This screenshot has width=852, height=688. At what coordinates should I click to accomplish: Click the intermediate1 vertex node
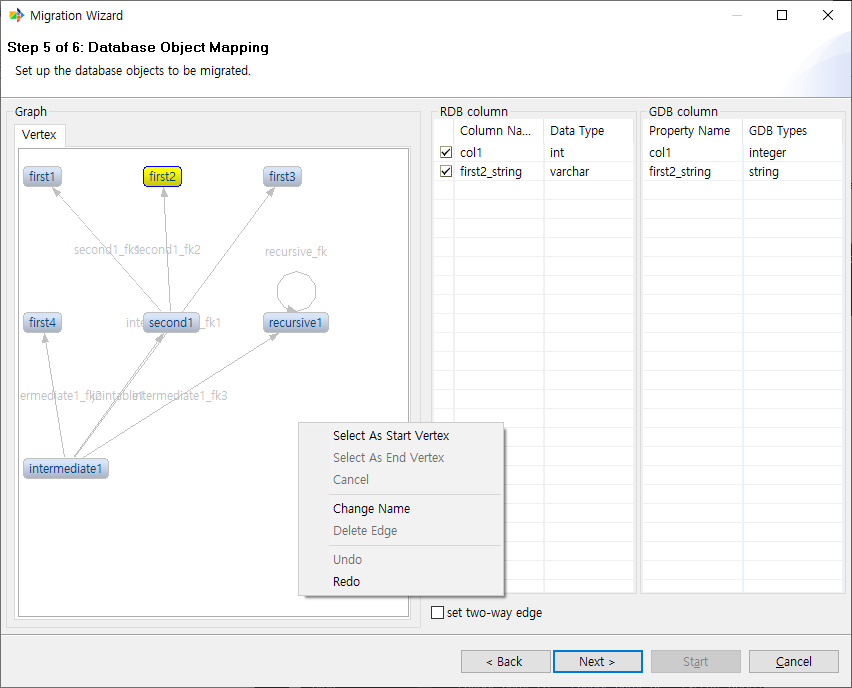coord(66,469)
